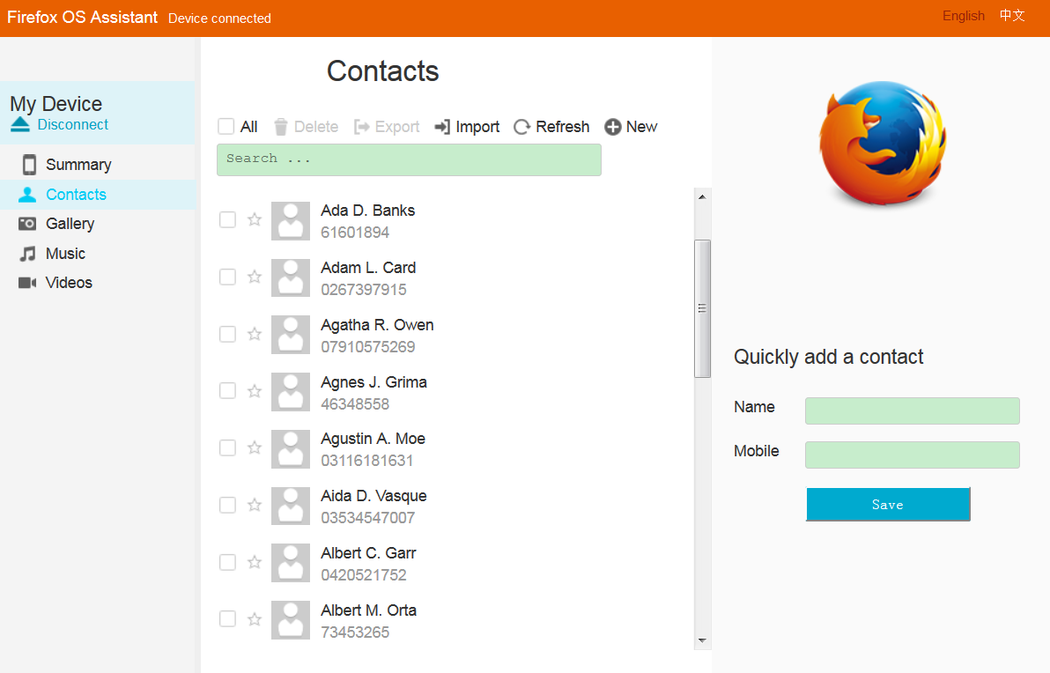Check the All contacts checkbox
This screenshot has width=1050, height=673.
tap(226, 127)
